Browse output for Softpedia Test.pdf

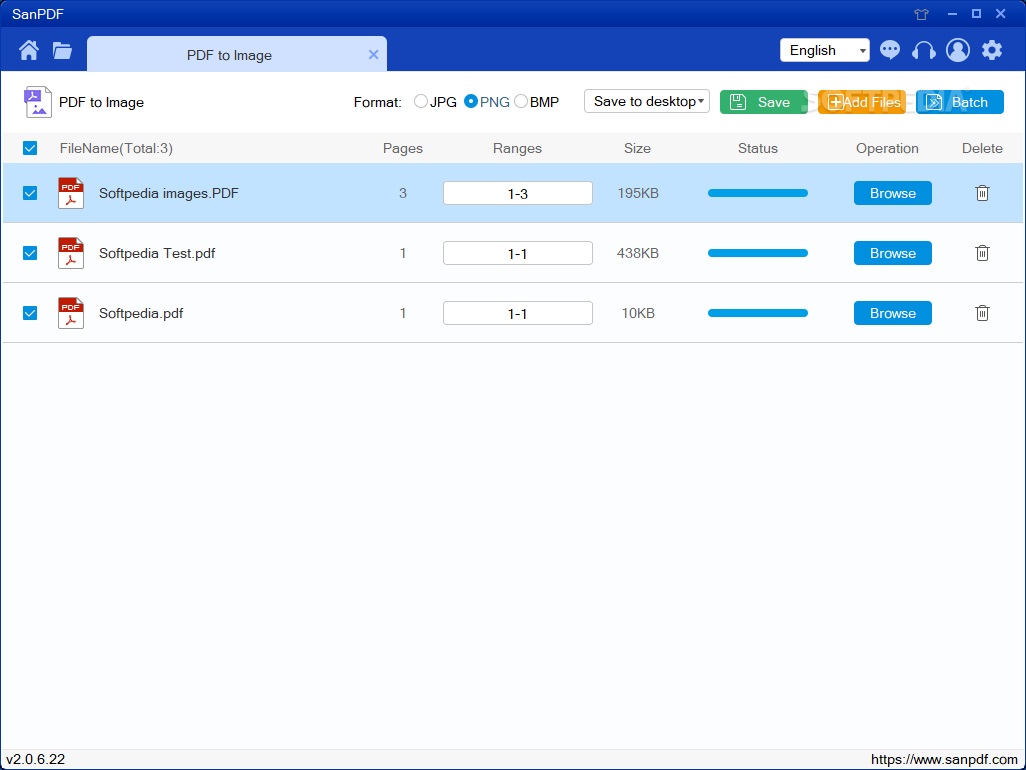pos(893,253)
